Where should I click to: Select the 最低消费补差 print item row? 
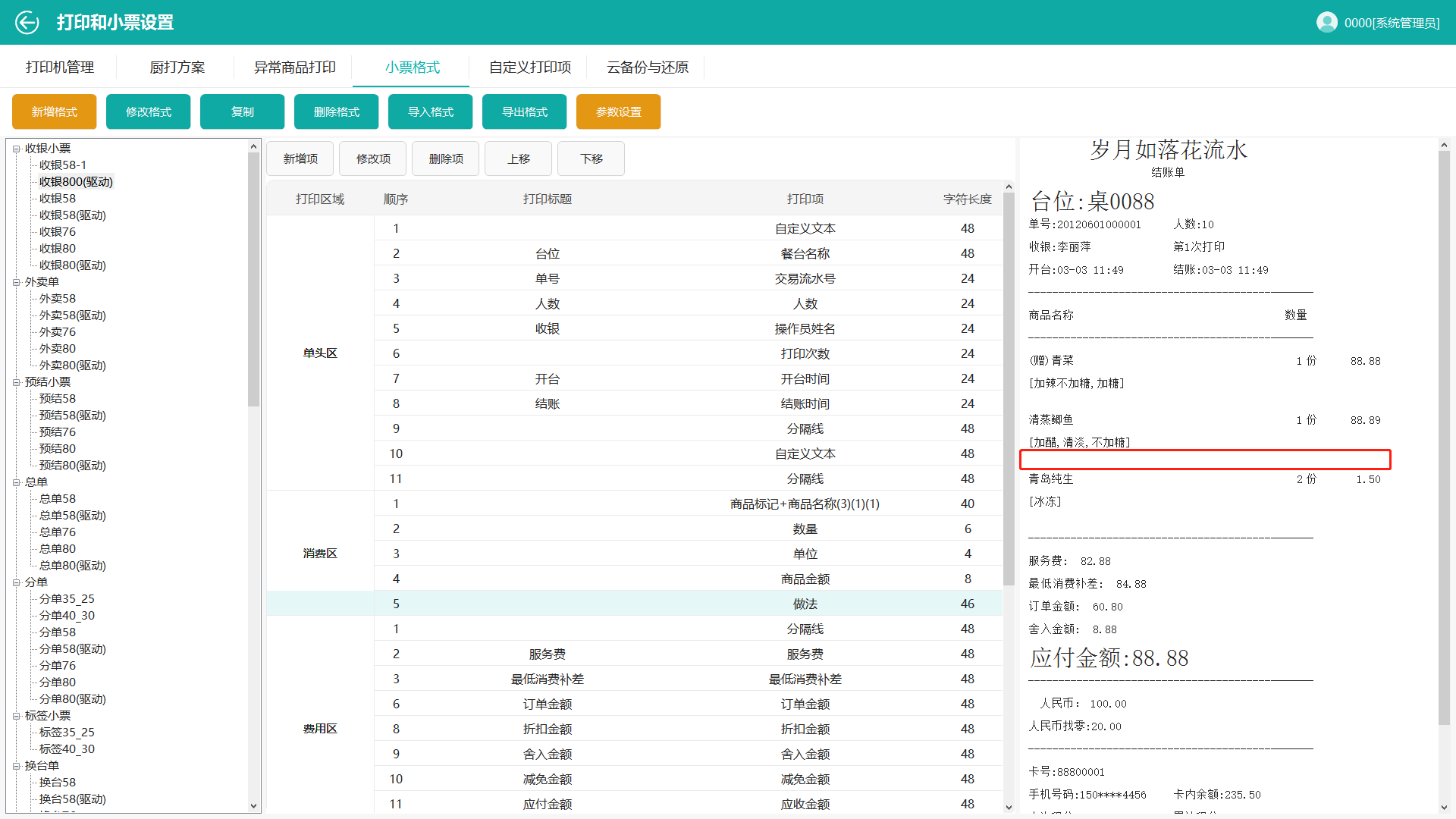tap(689, 679)
